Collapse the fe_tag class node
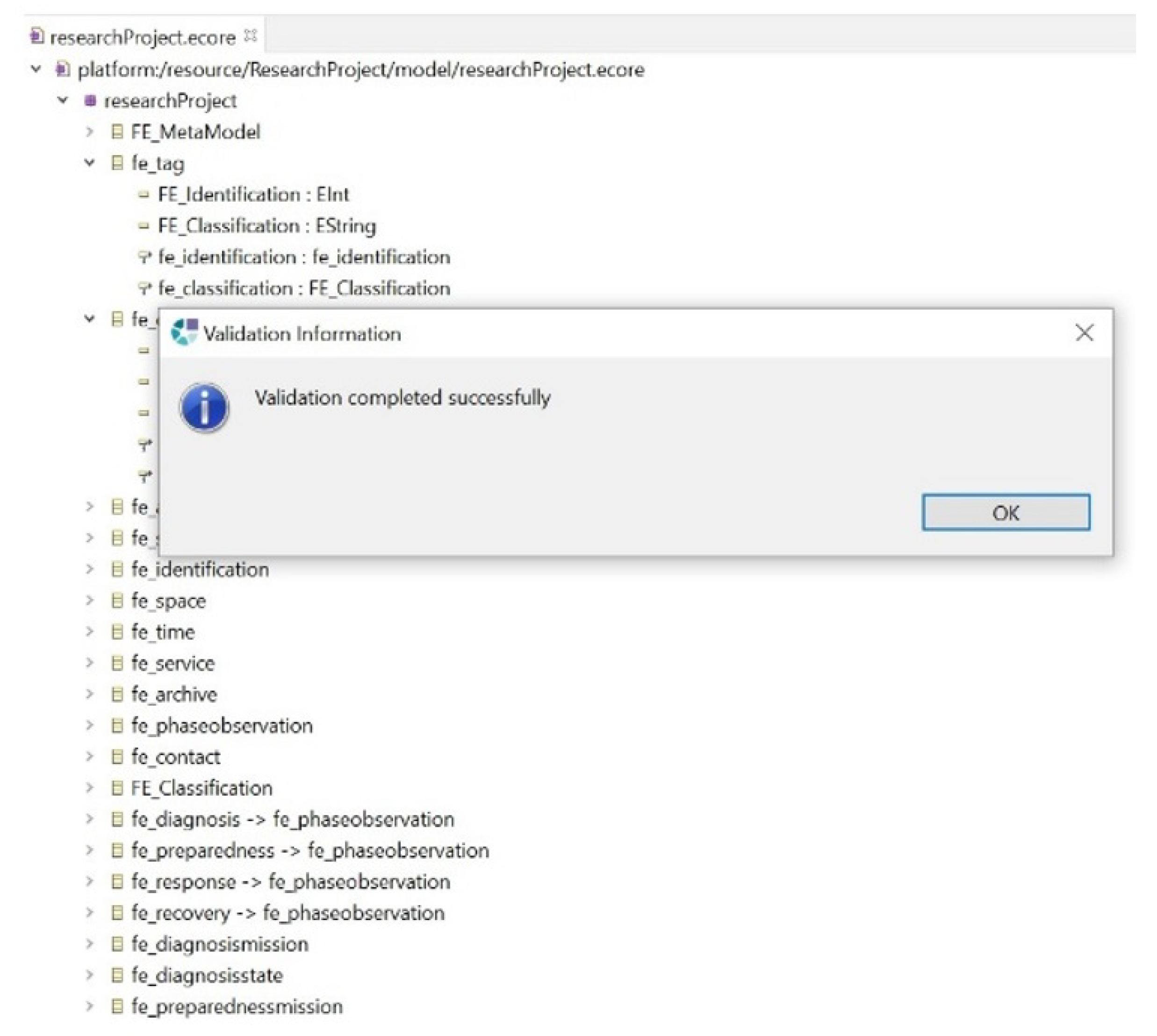Screen dimensions: 1157x1036 (89, 163)
